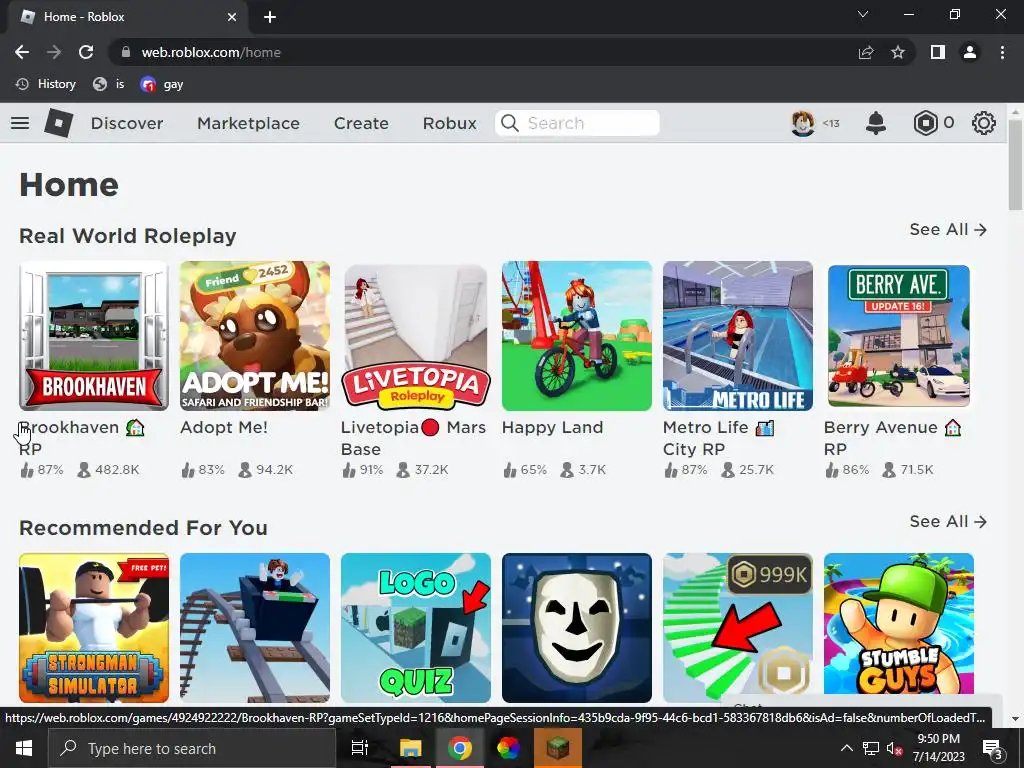Image resolution: width=1024 pixels, height=768 pixels.
Task: Open the white mask game thumbnail
Action: click(577, 628)
